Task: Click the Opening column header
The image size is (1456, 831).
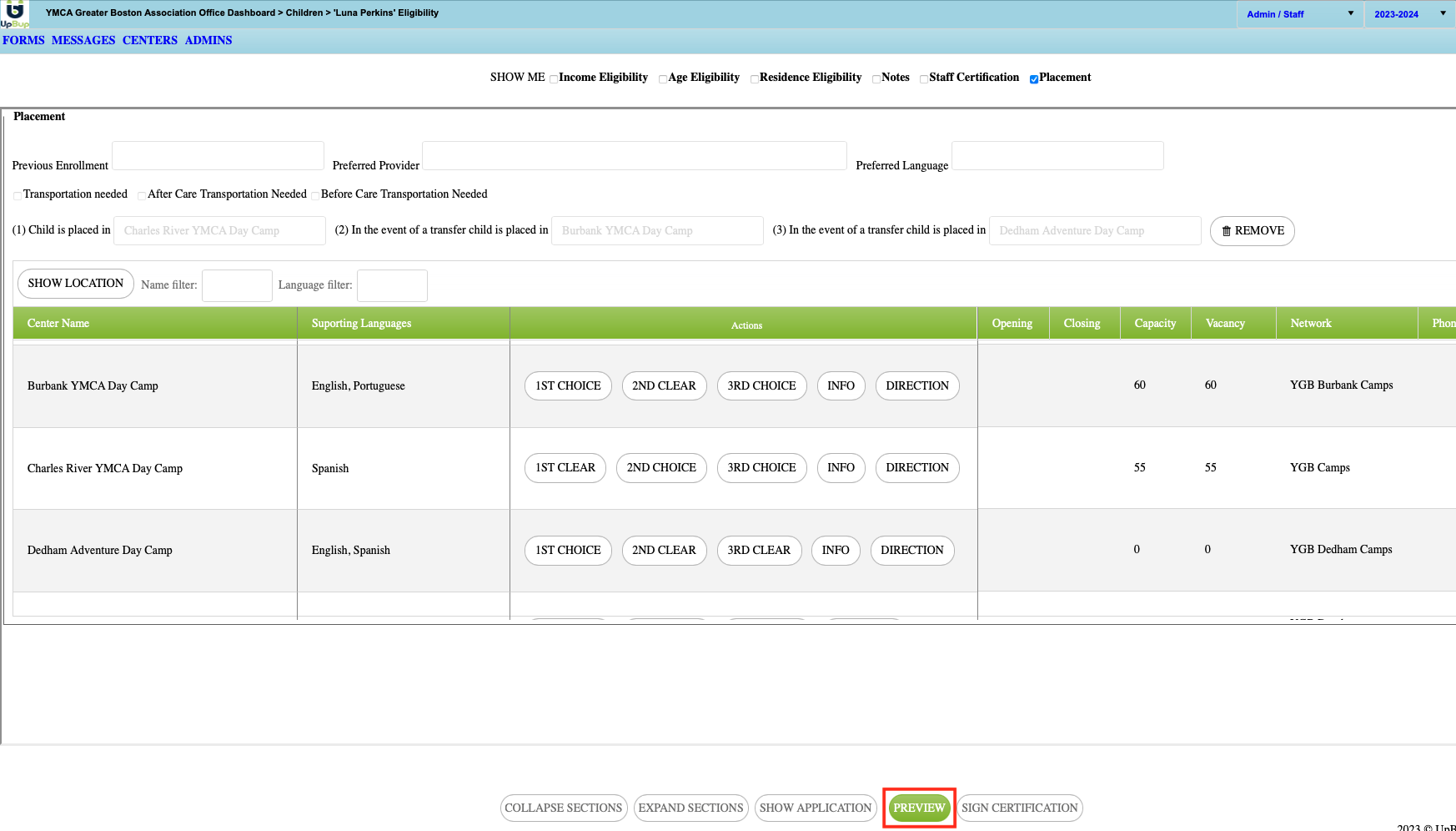Action: point(1012,323)
